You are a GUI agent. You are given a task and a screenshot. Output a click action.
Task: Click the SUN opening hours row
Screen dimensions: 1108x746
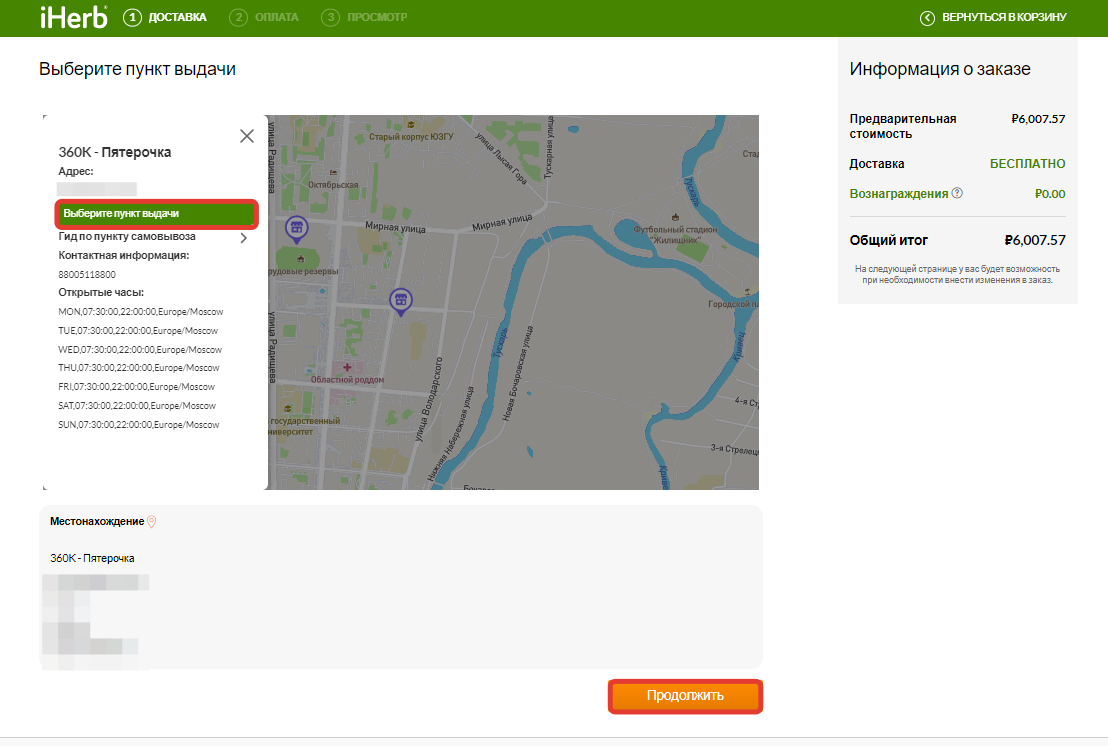tap(138, 425)
